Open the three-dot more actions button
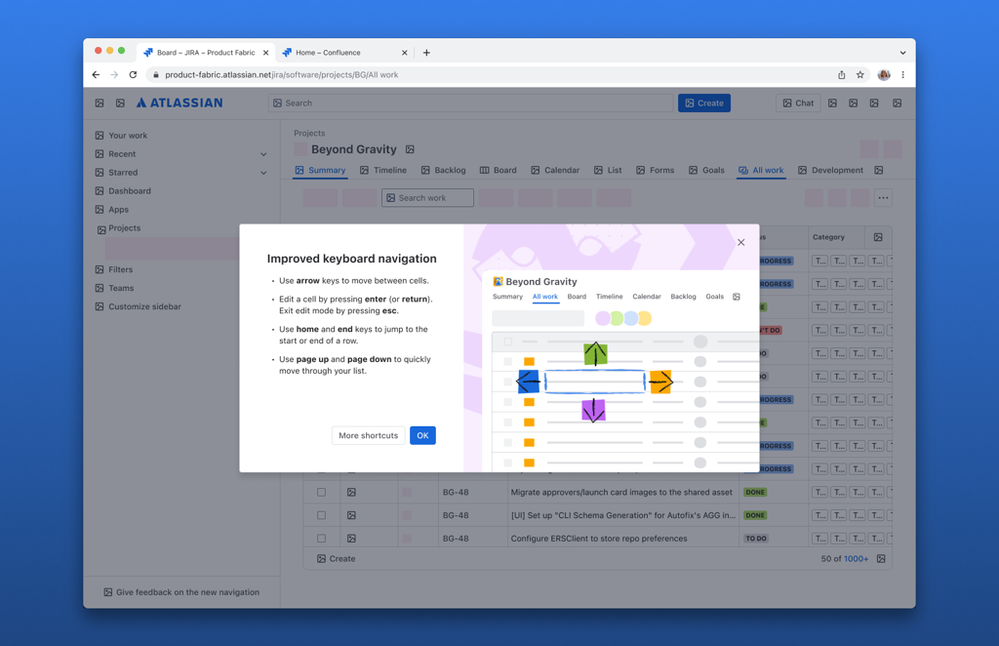 coord(883,197)
